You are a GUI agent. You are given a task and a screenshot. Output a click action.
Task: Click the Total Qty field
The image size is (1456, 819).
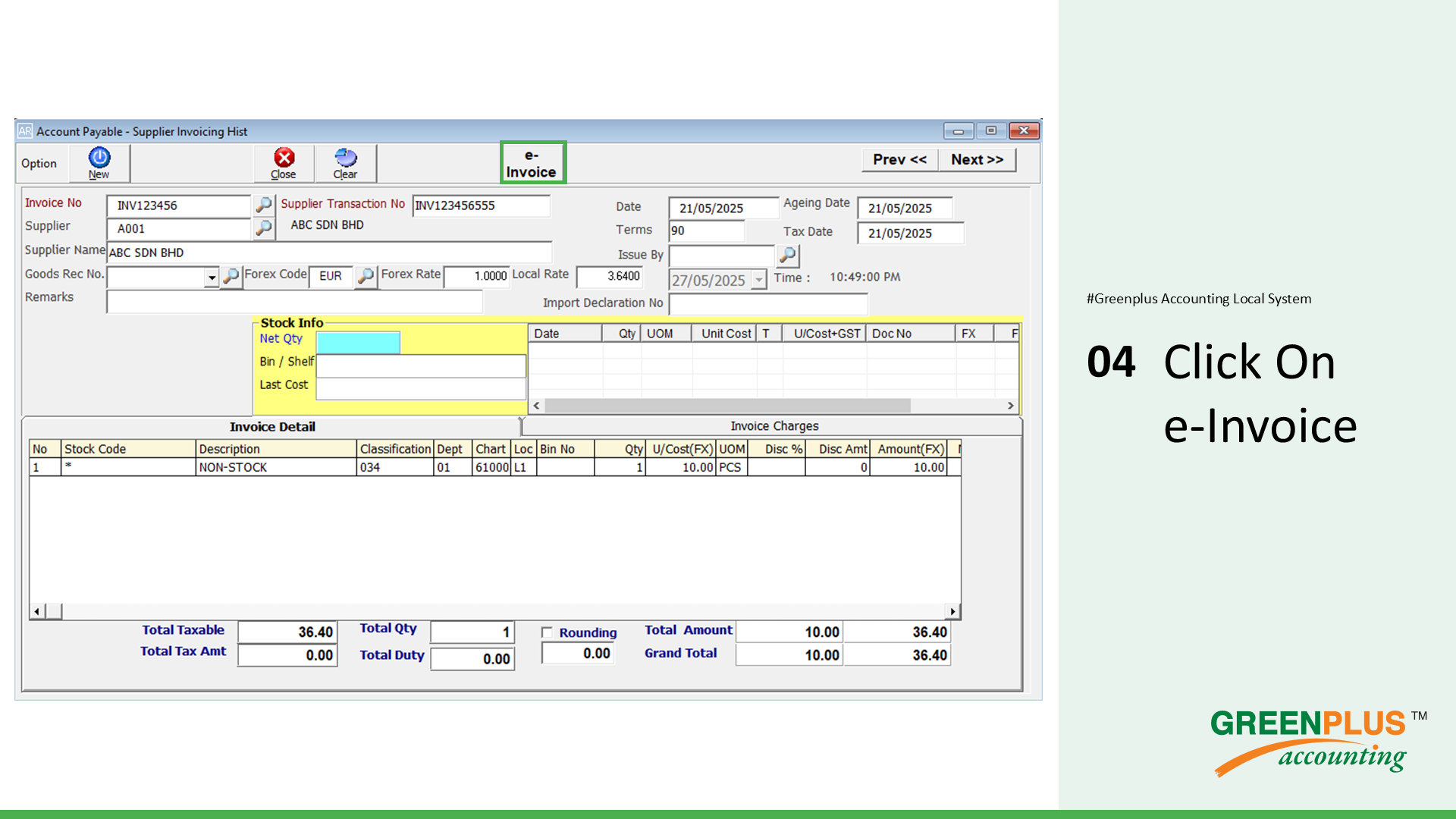(x=472, y=632)
